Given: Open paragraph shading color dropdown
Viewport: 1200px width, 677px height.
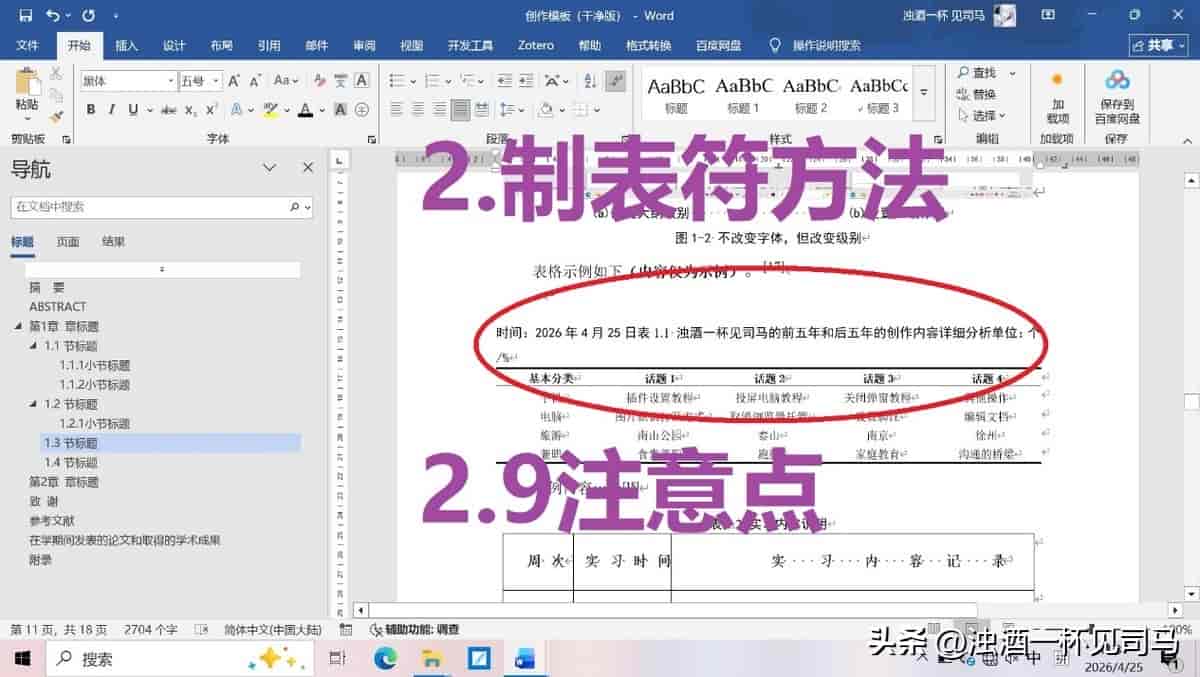Looking at the screenshot, I should tap(564, 109).
